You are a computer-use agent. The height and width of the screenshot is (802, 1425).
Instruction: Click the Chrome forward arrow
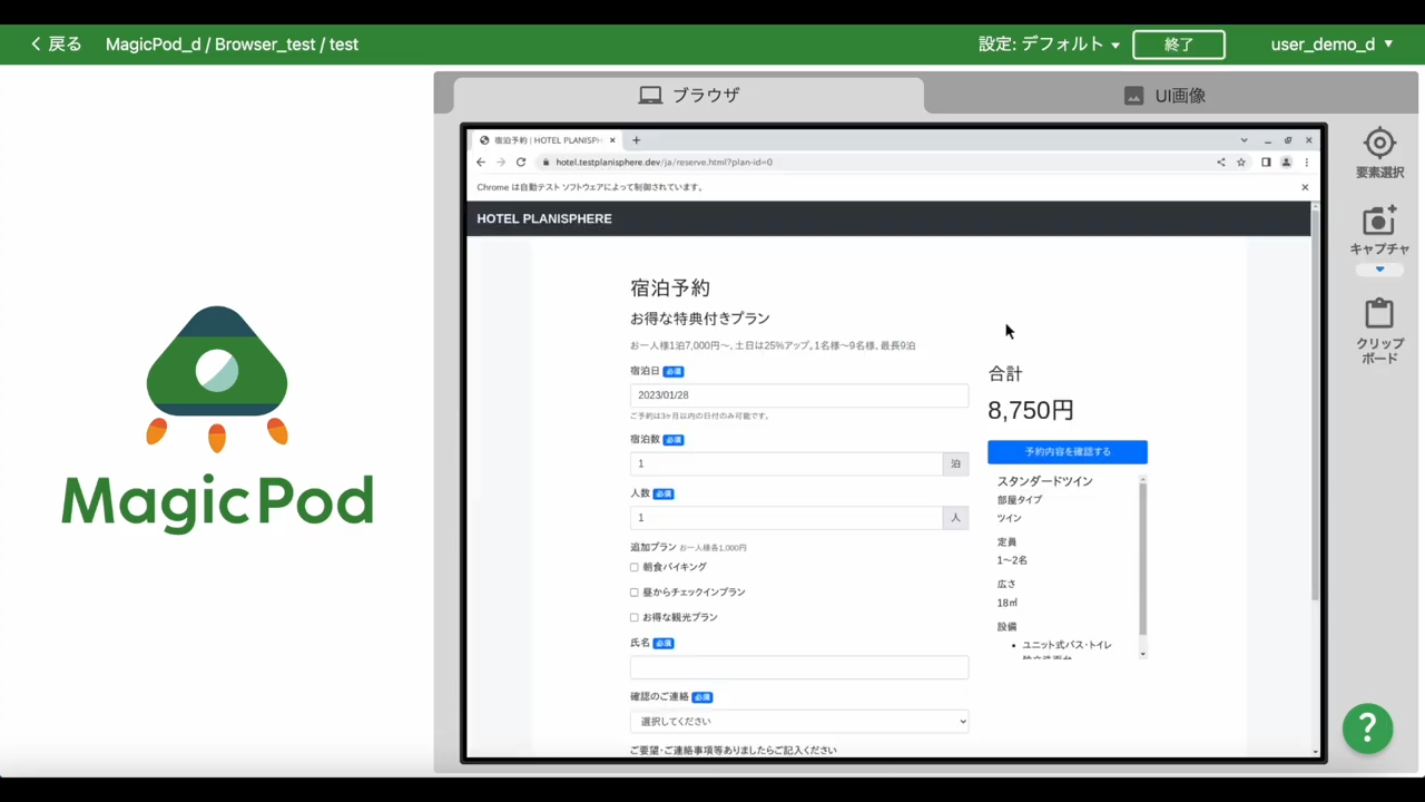pyautogui.click(x=501, y=162)
